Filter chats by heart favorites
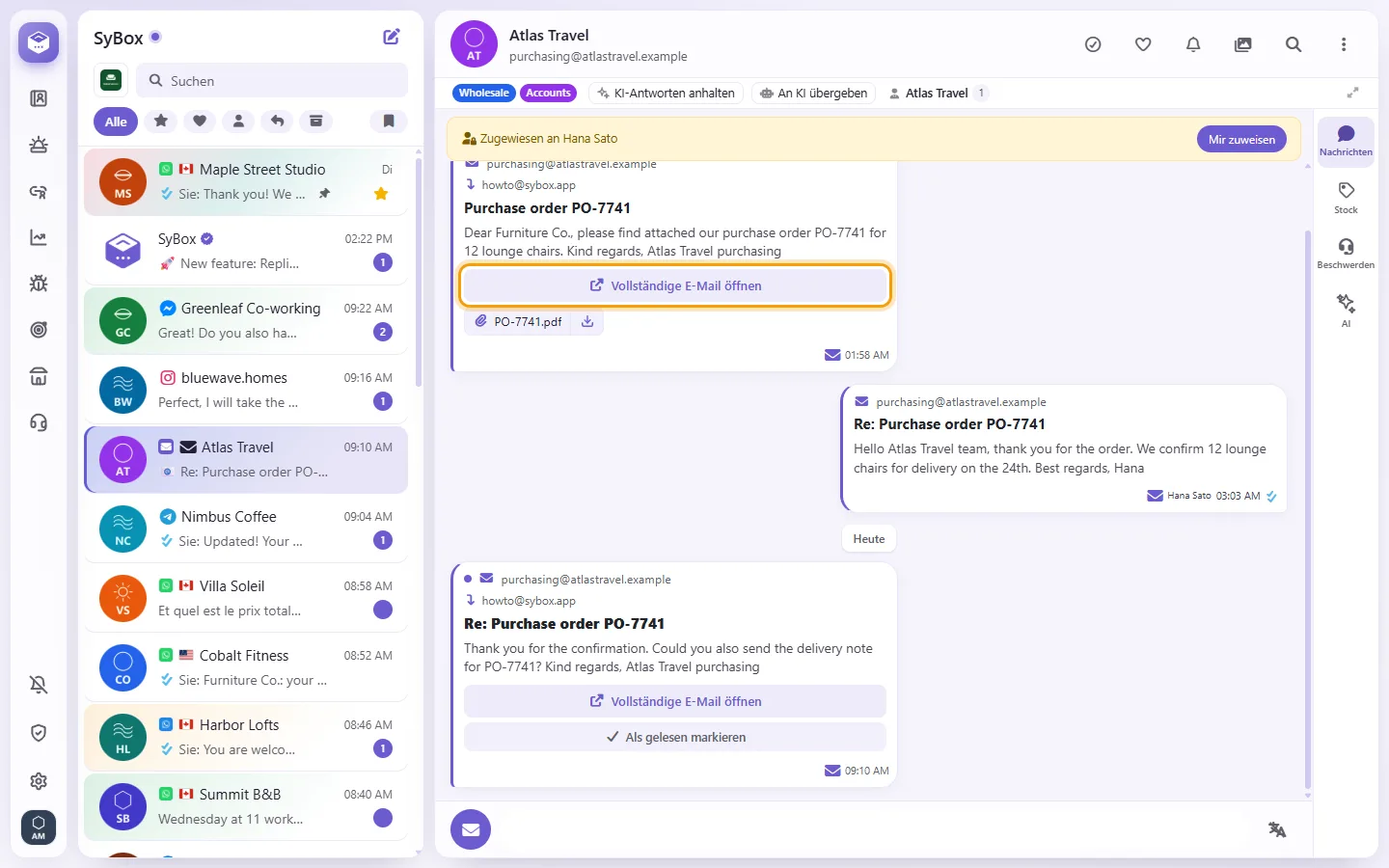1389x868 pixels. [200, 121]
